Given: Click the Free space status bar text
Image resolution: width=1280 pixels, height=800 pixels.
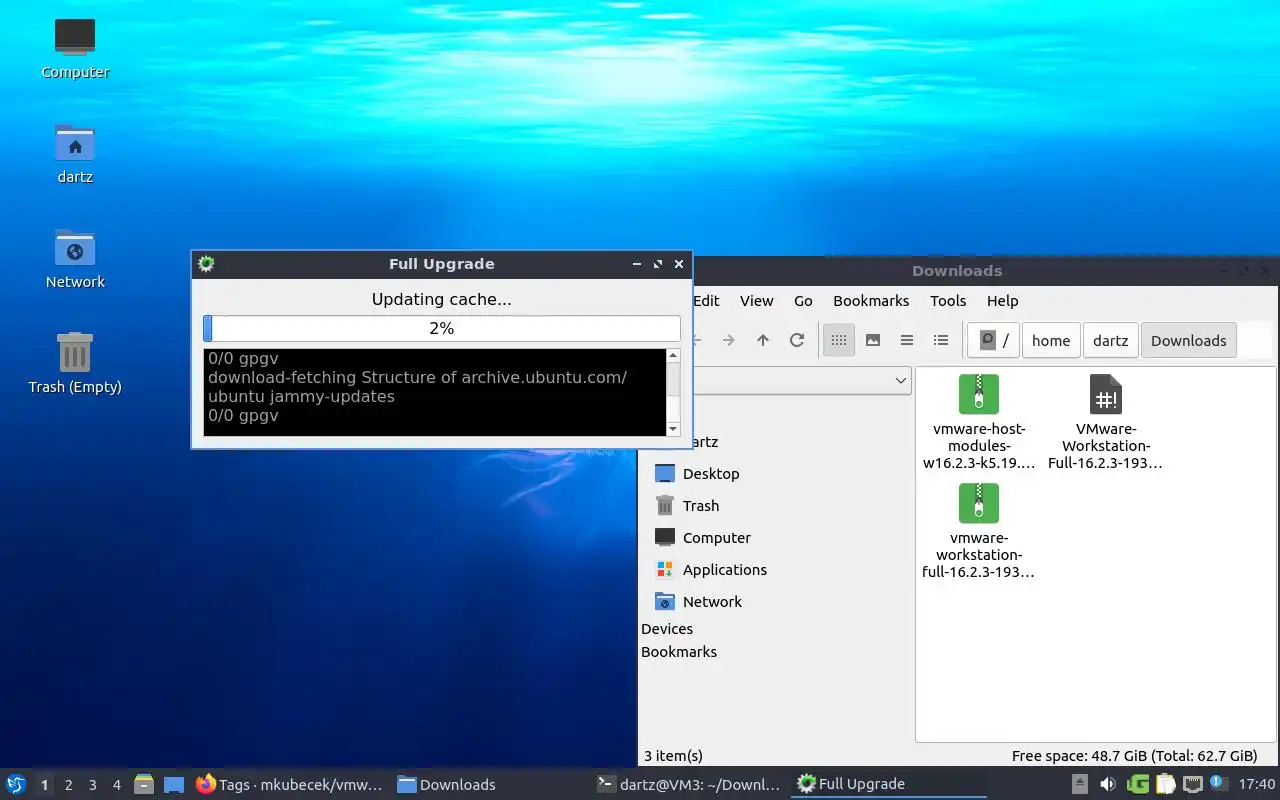Looking at the screenshot, I should [x=1134, y=756].
